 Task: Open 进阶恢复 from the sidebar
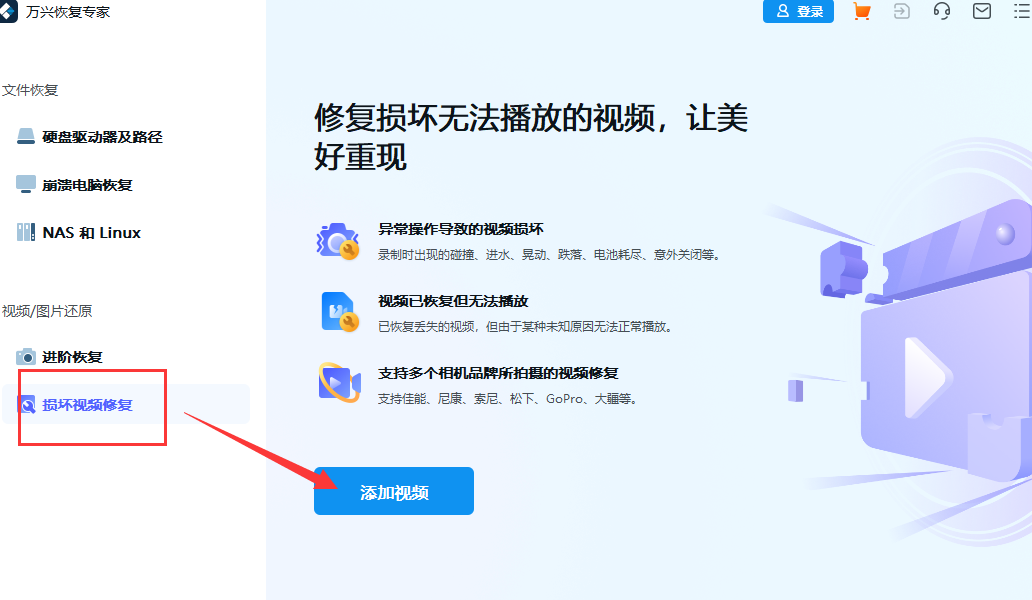pyautogui.click(x=78, y=355)
